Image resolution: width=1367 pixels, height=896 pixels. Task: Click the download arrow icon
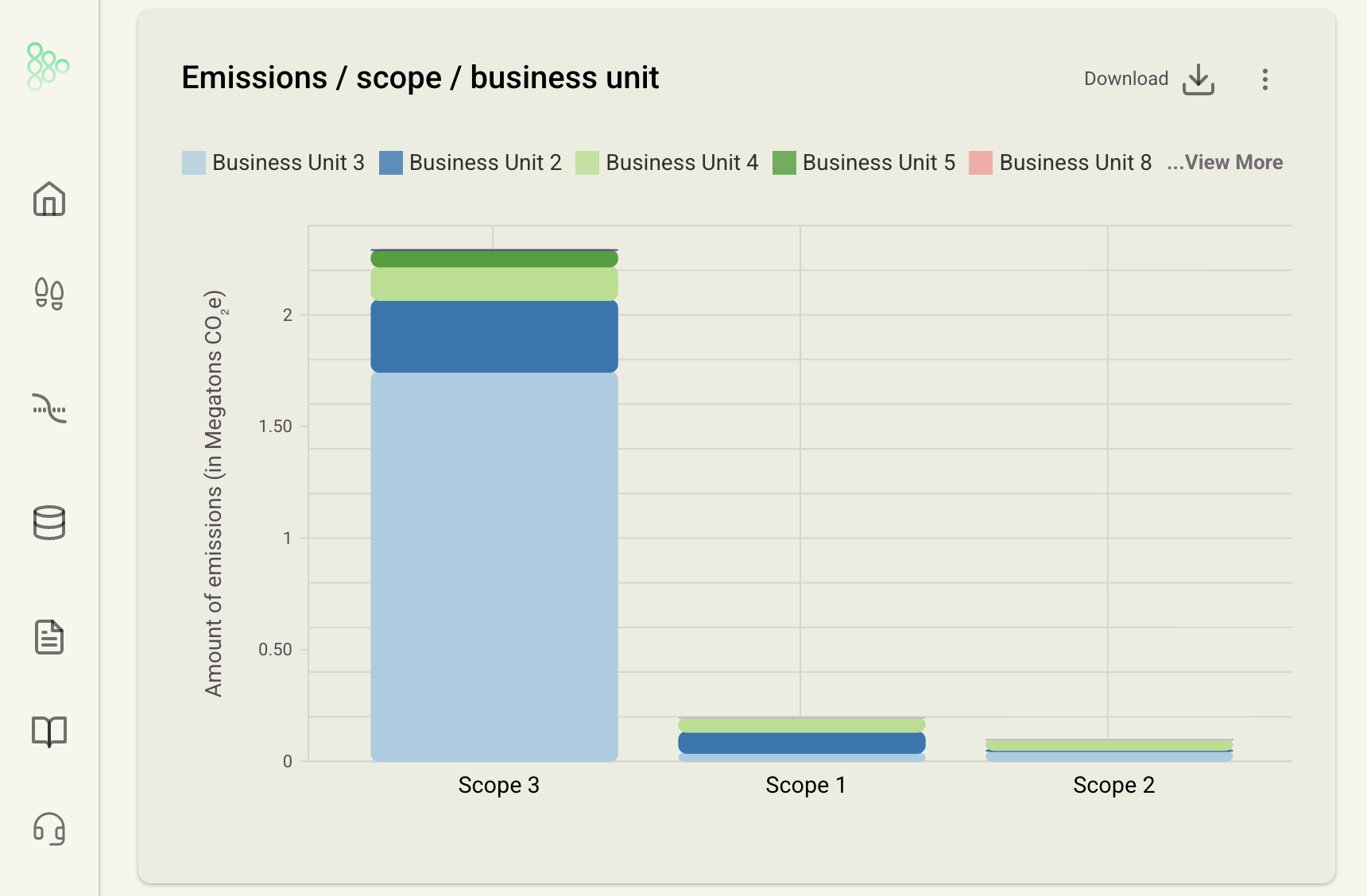click(1199, 79)
